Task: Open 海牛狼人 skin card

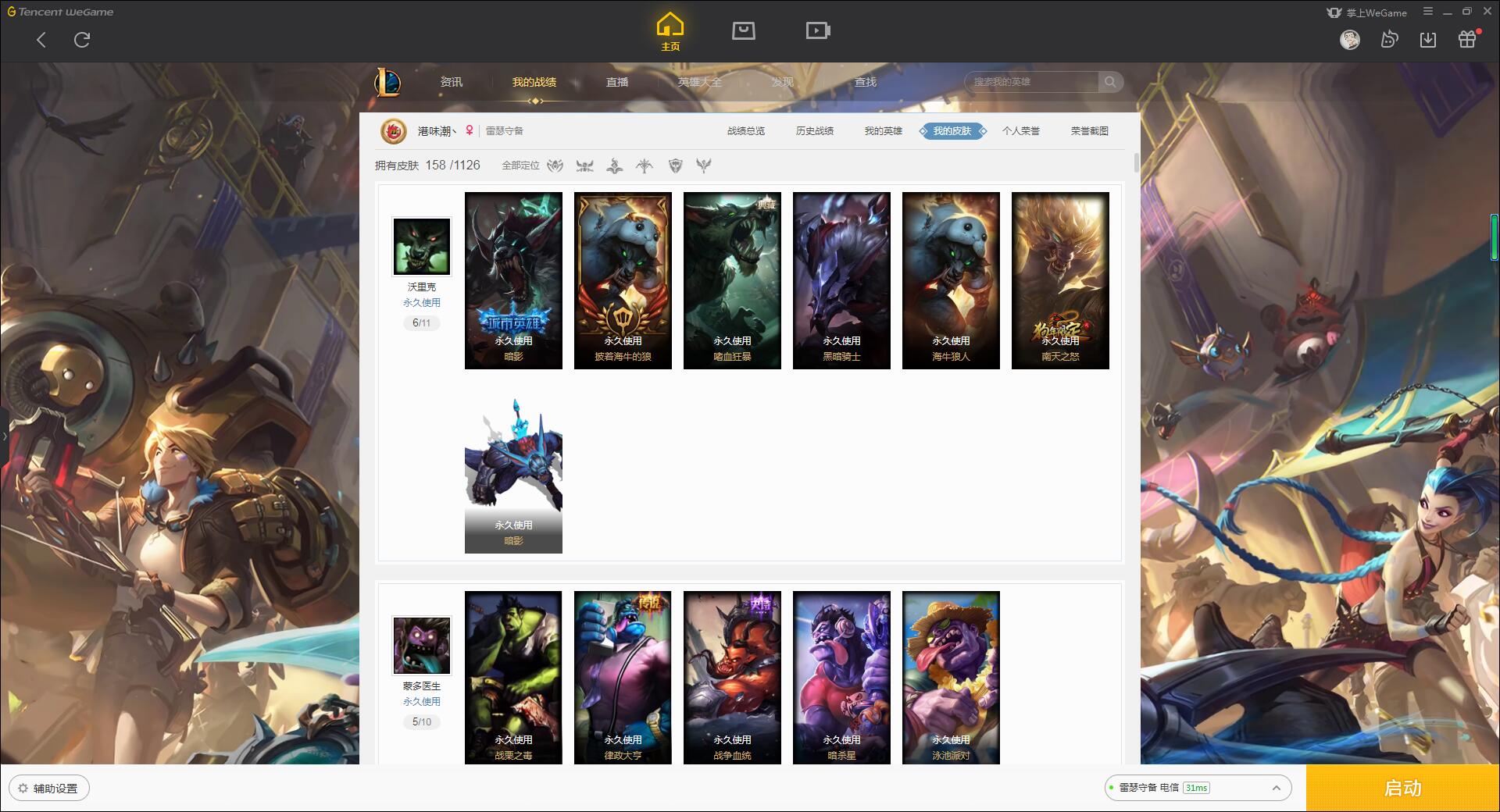Action: (951, 280)
